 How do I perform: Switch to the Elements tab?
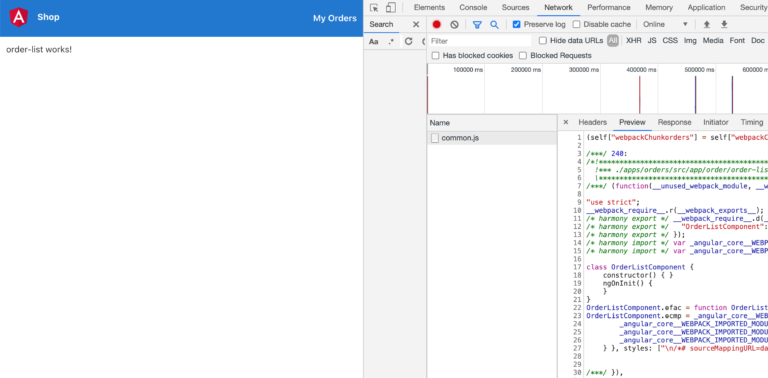click(x=429, y=8)
